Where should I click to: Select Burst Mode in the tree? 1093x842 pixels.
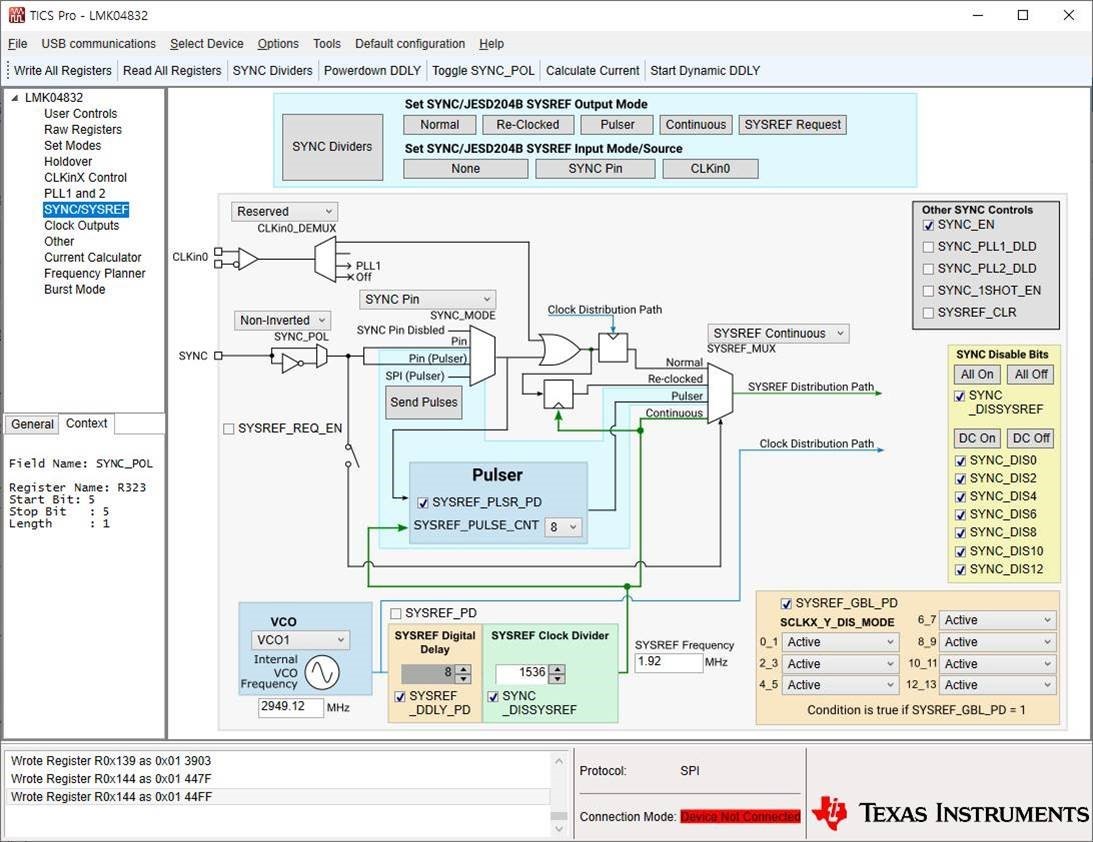pyautogui.click(x=75, y=290)
